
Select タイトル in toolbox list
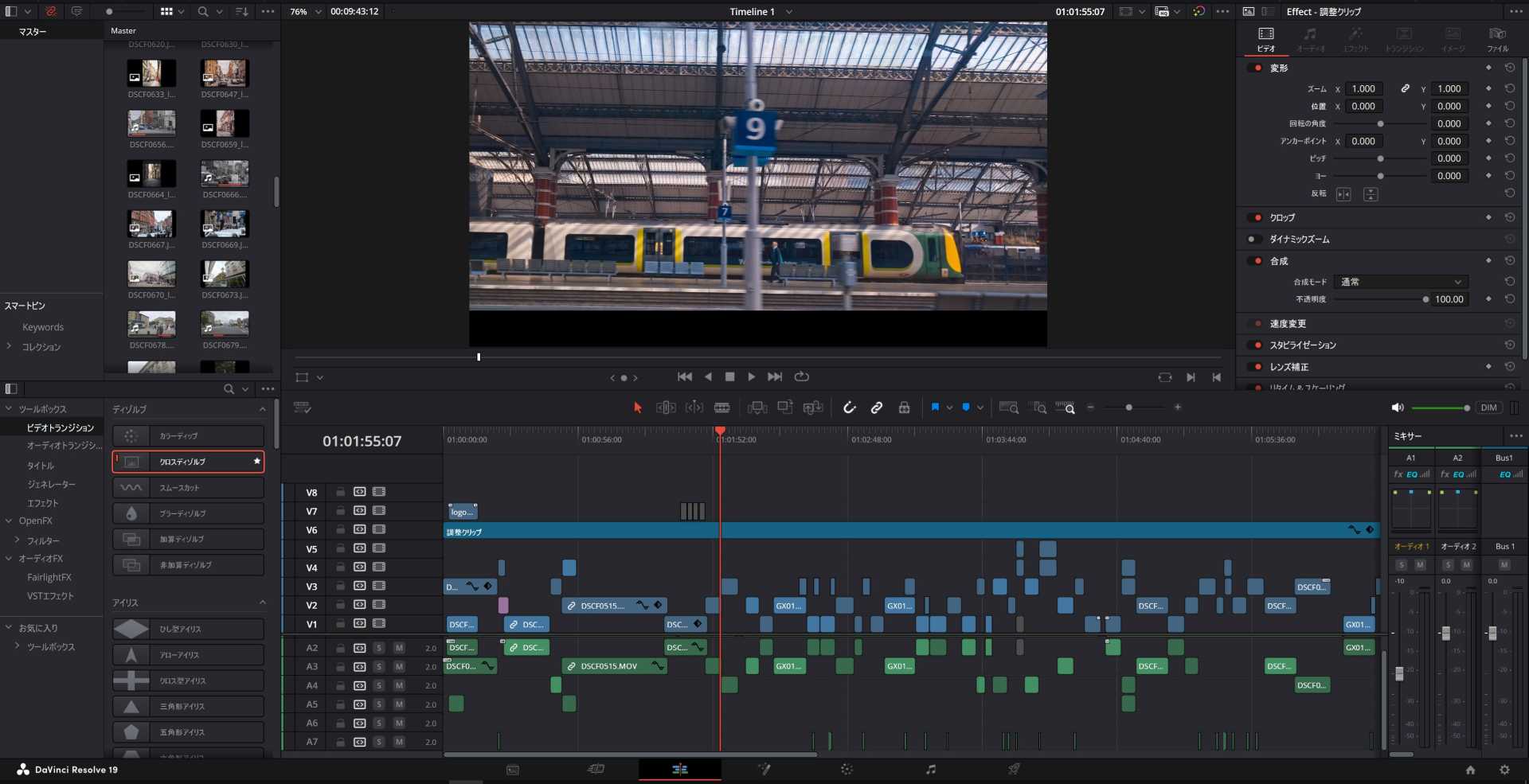(x=41, y=466)
